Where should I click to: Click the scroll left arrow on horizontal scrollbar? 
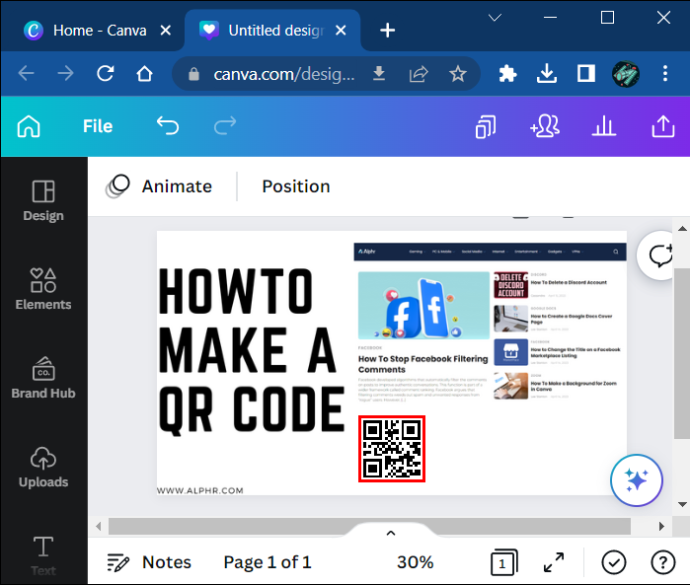click(x=99, y=526)
